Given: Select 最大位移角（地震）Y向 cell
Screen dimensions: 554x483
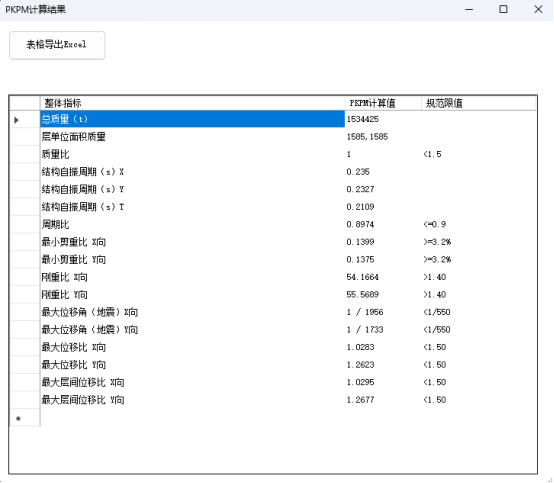Looking at the screenshot, I should (x=193, y=330).
